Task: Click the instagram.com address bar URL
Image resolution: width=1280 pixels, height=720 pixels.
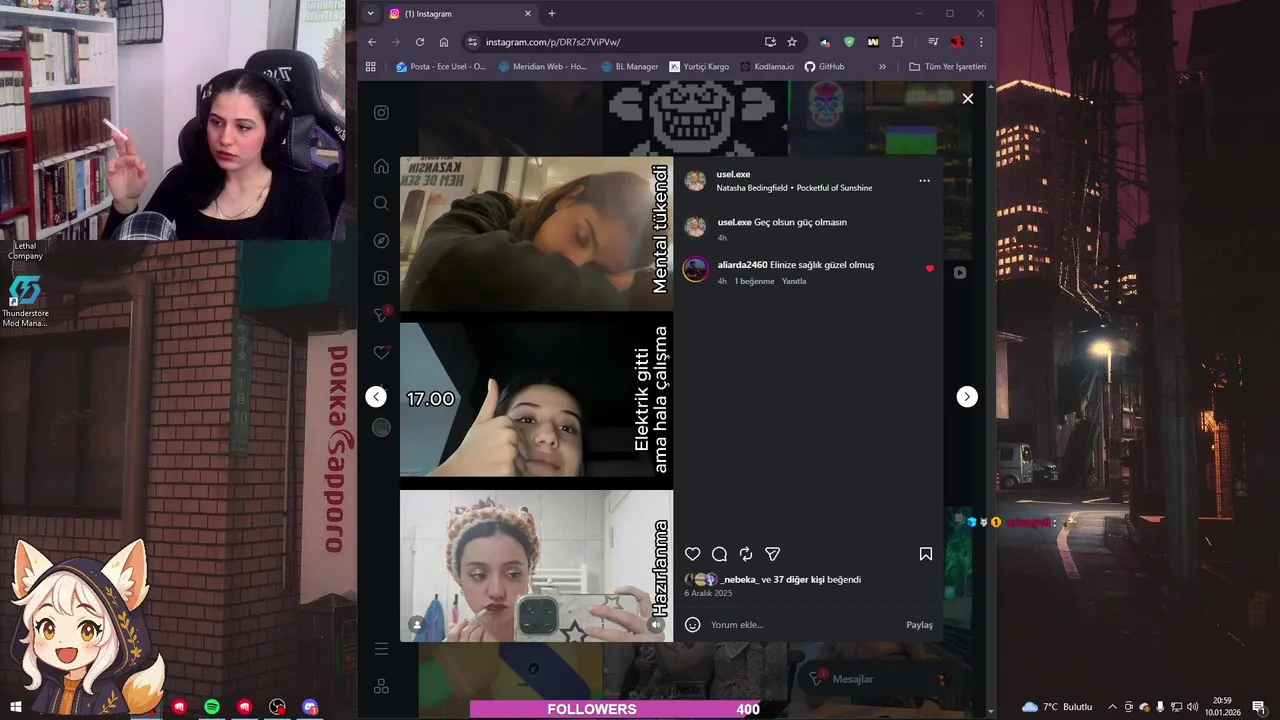Action: point(553,42)
